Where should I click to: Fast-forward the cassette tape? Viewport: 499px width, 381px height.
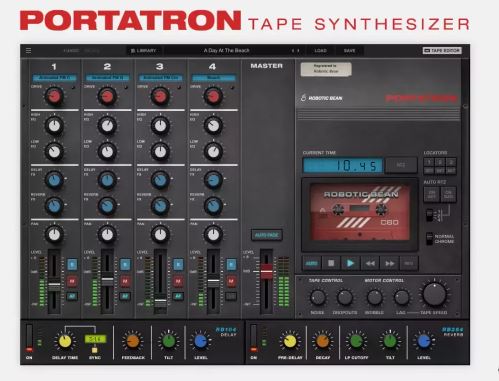[389, 263]
